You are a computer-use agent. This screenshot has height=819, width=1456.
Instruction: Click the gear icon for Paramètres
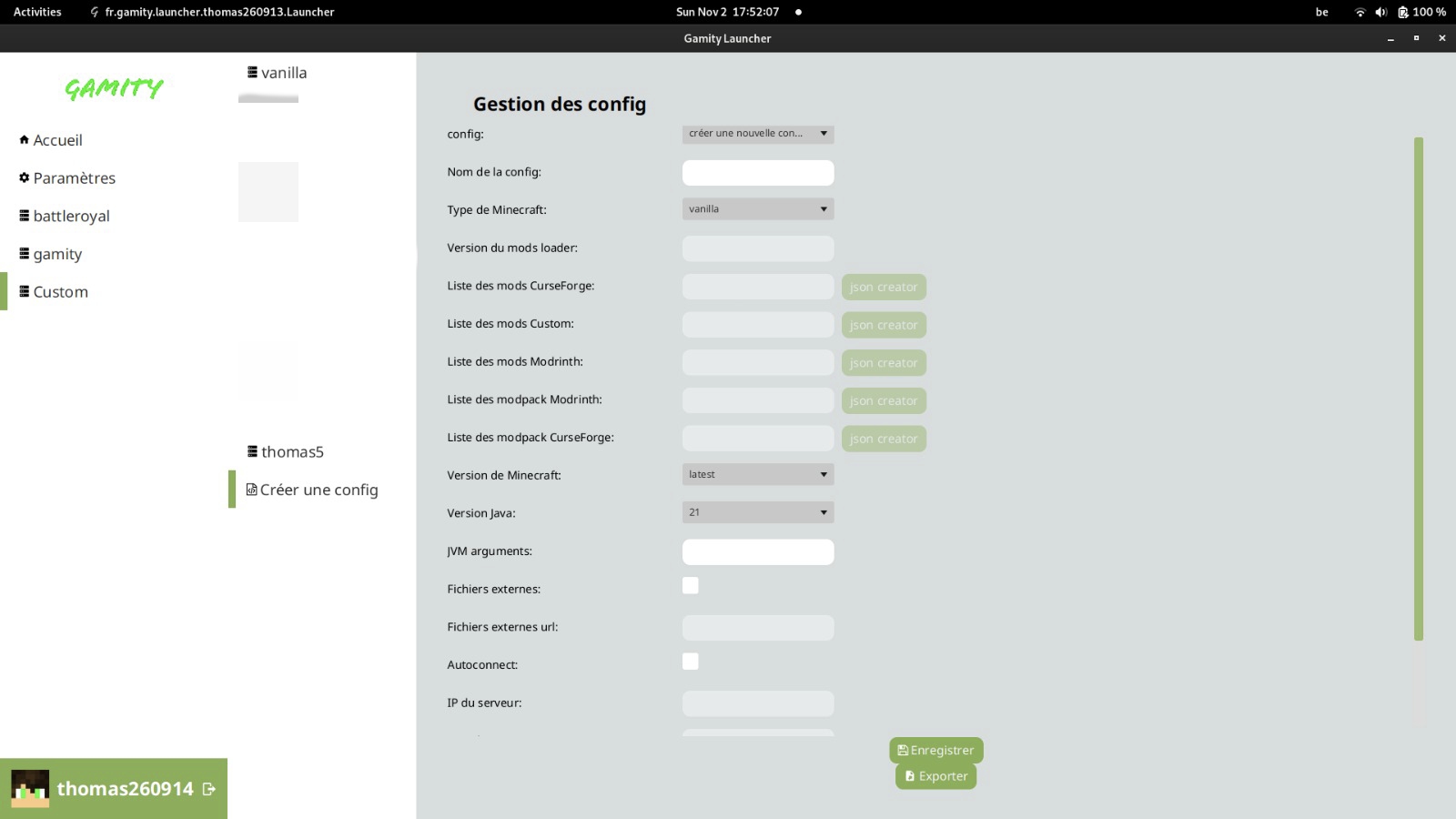click(24, 177)
